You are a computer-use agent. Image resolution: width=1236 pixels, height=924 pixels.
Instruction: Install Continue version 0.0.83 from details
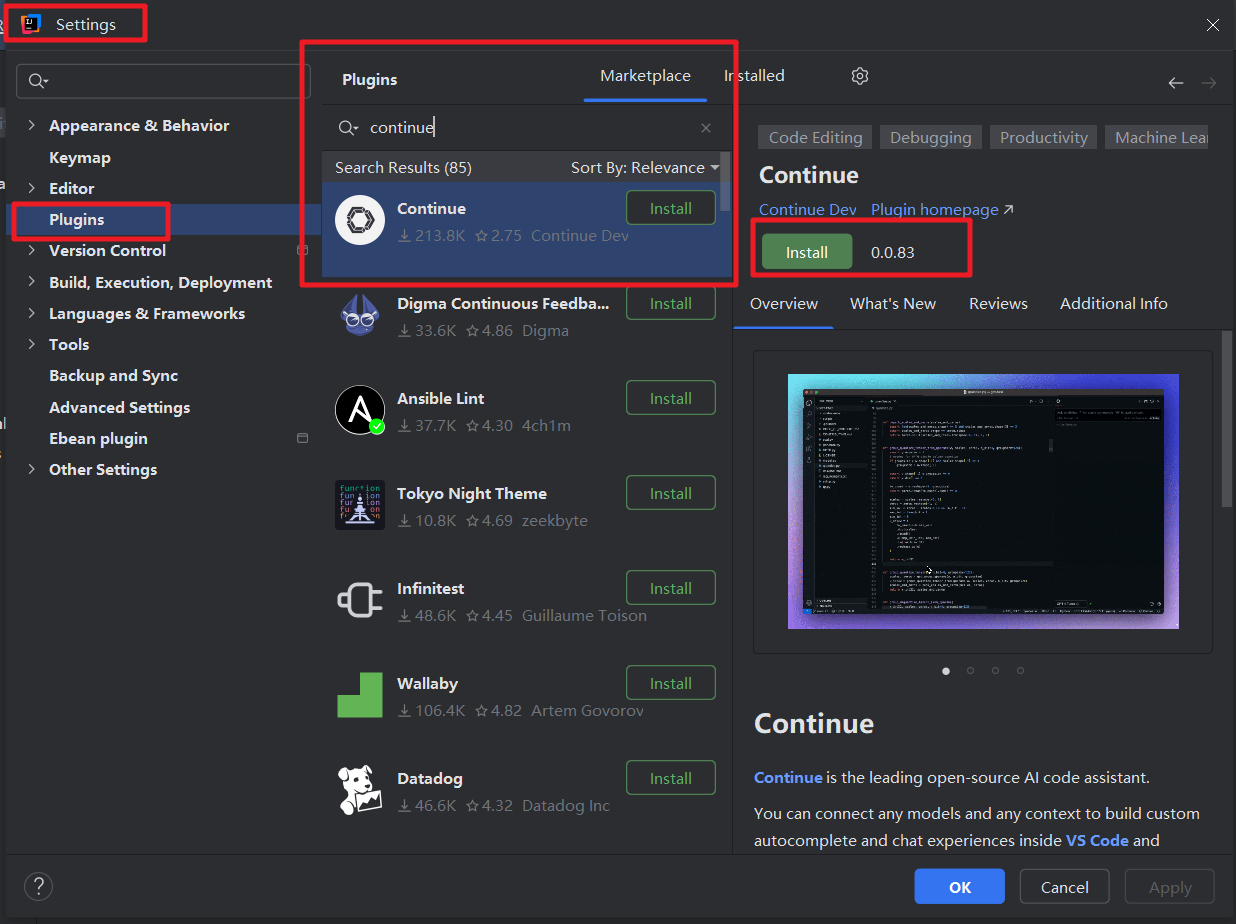click(x=807, y=252)
